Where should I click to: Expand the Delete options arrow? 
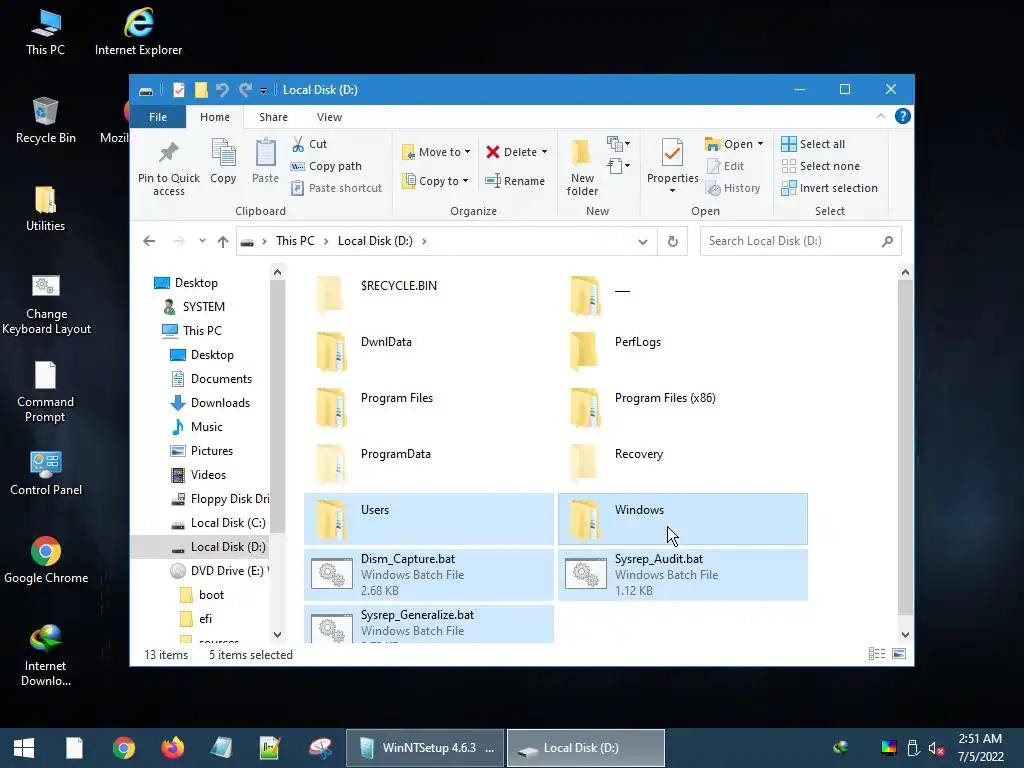click(x=544, y=152)
